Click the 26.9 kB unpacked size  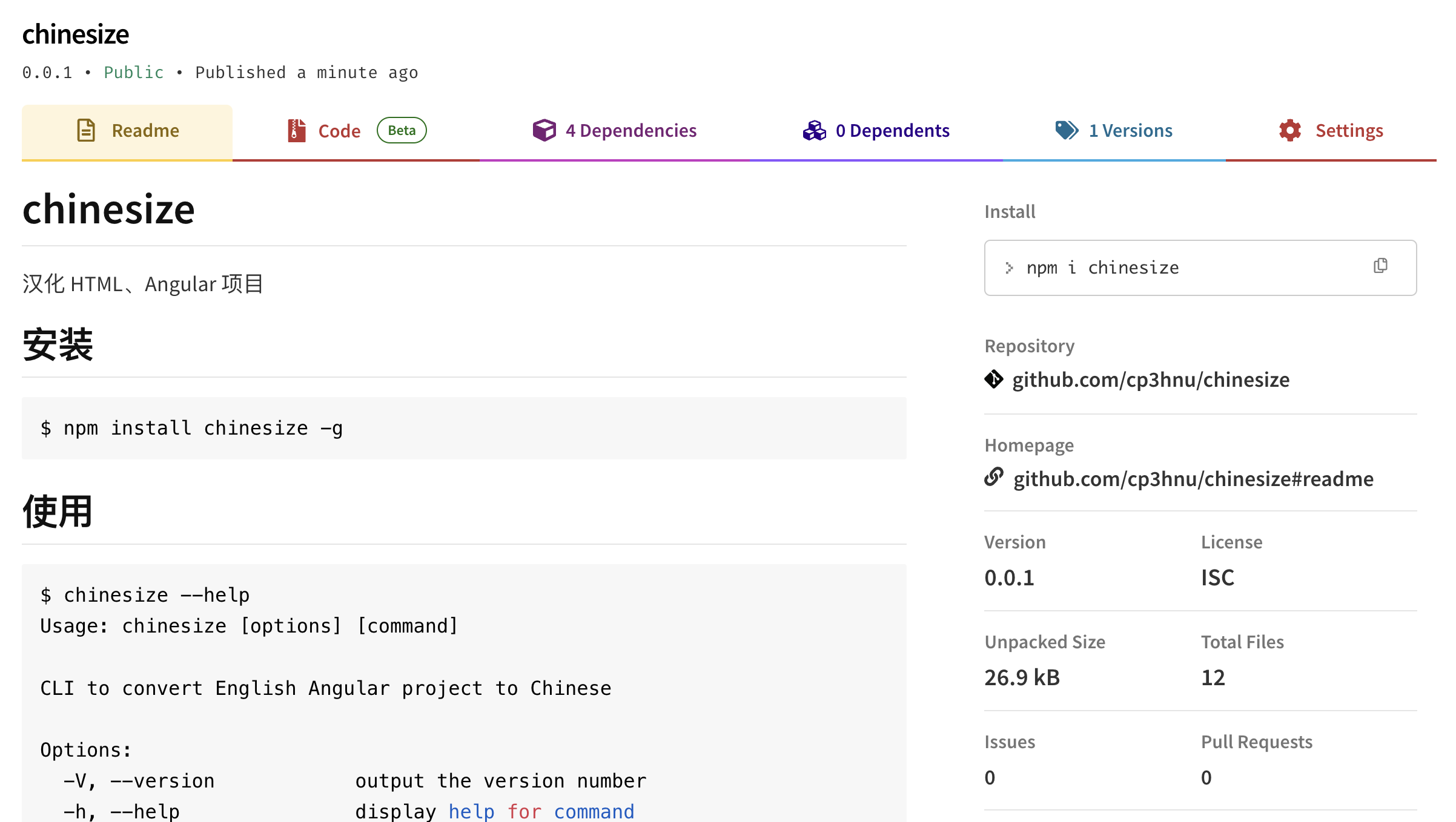click(1022, 677)
